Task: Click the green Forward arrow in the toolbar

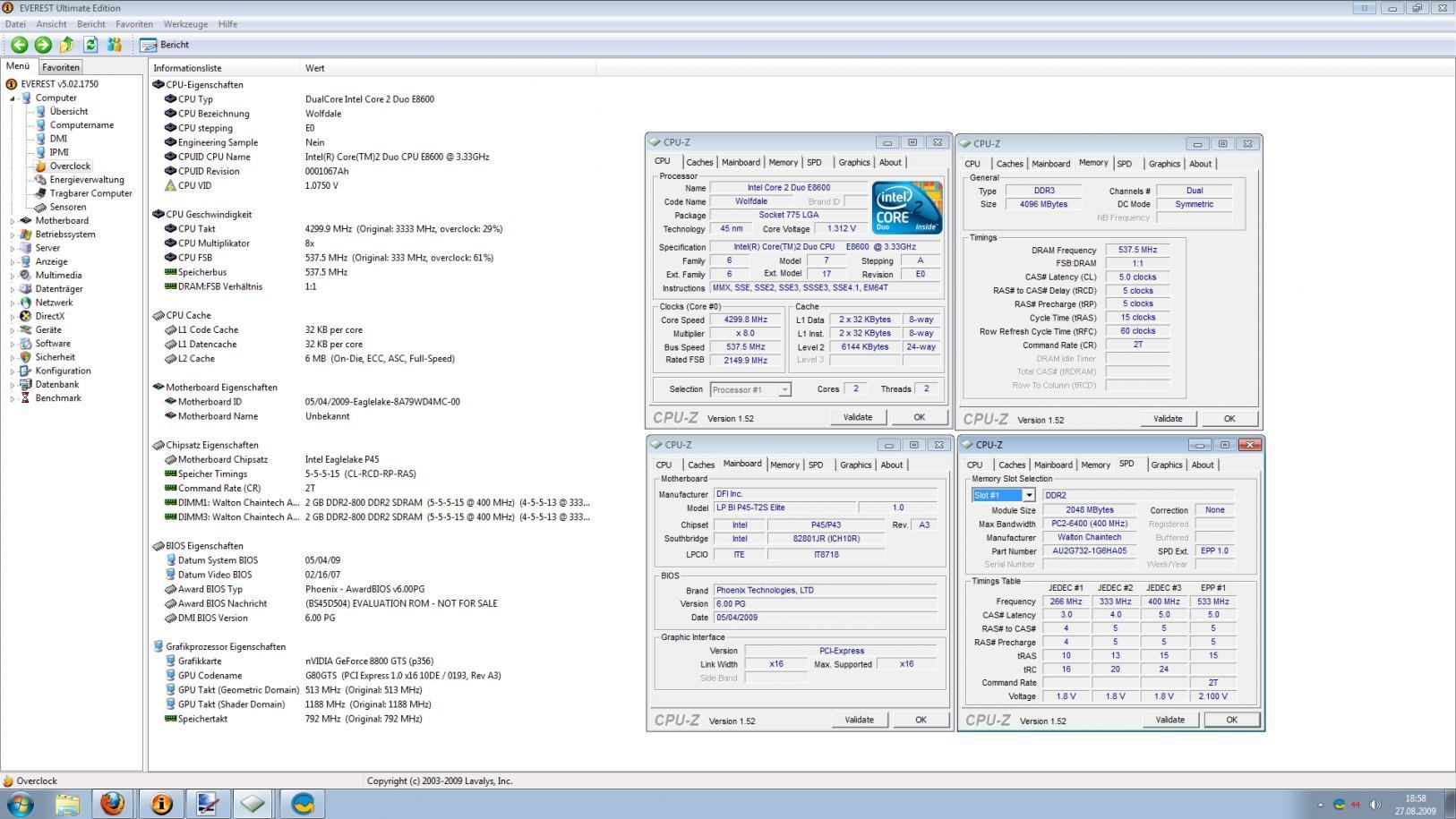Action: coord(42,45)
